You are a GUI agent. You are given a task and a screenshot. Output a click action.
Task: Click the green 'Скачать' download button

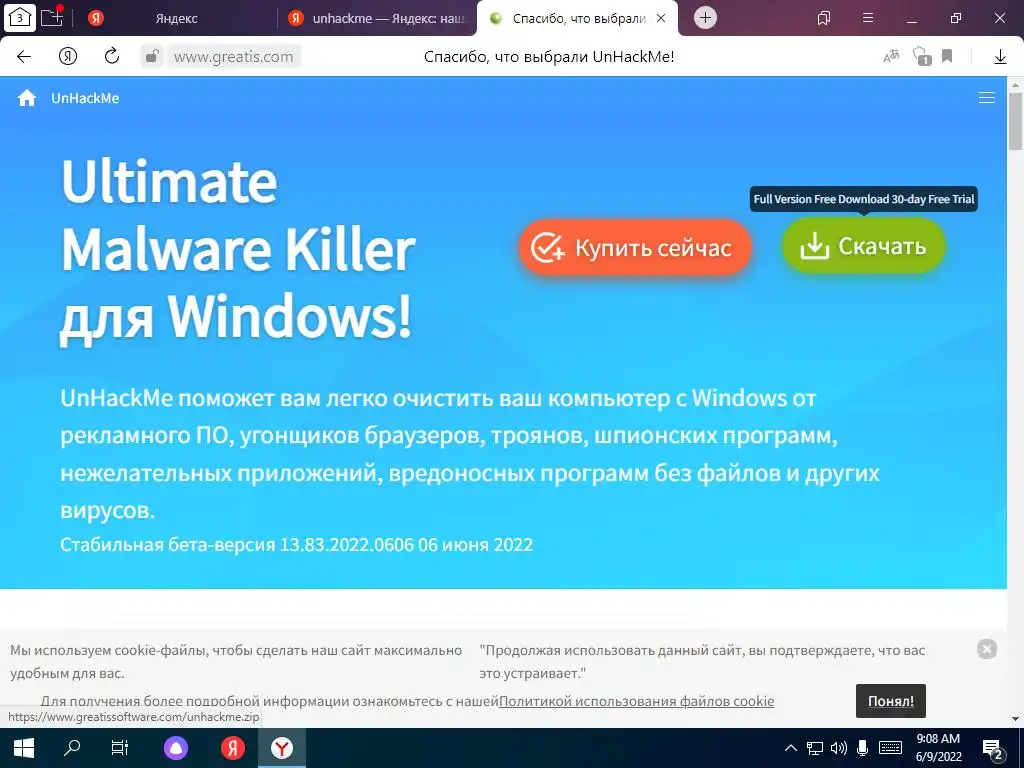pyautogui.click(x=864, y=246)
